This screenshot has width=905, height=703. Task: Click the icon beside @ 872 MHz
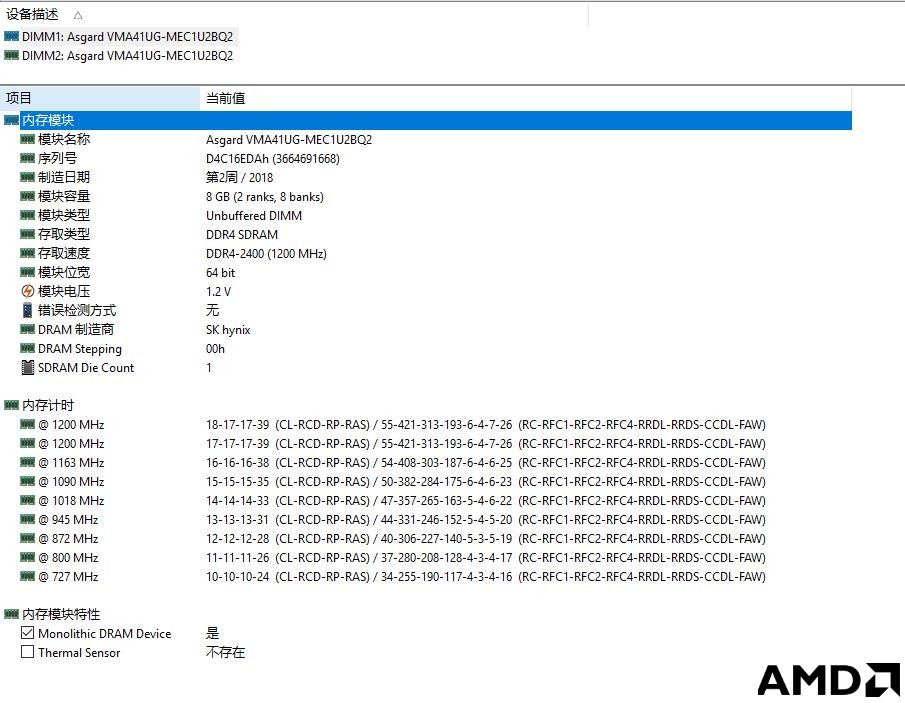pos(28,539)
